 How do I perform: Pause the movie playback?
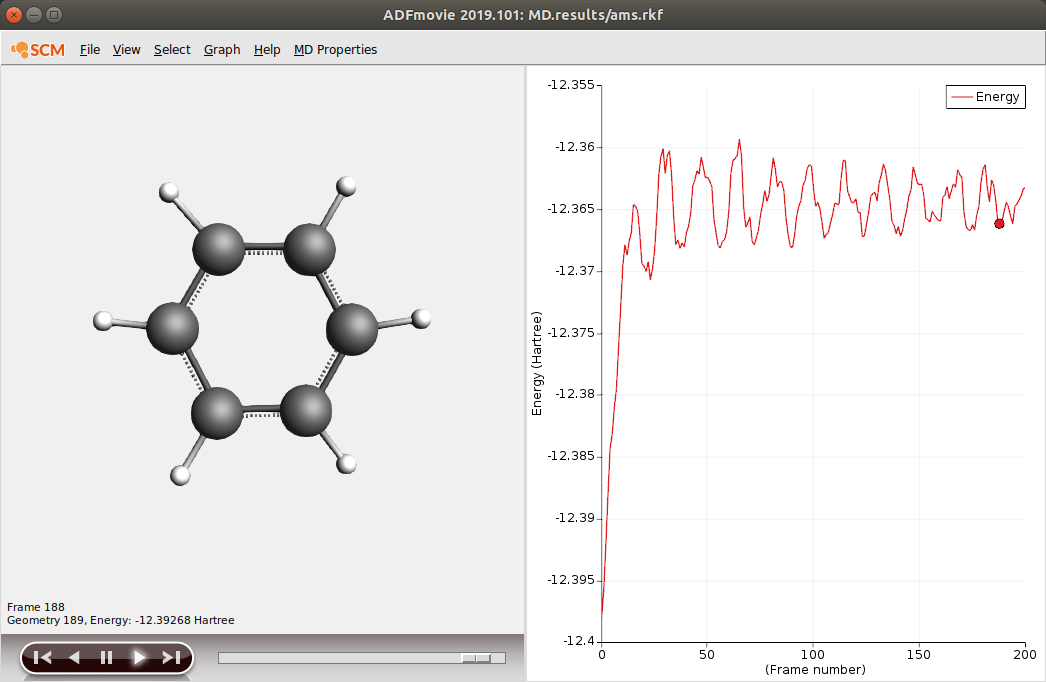click(106, 657)
